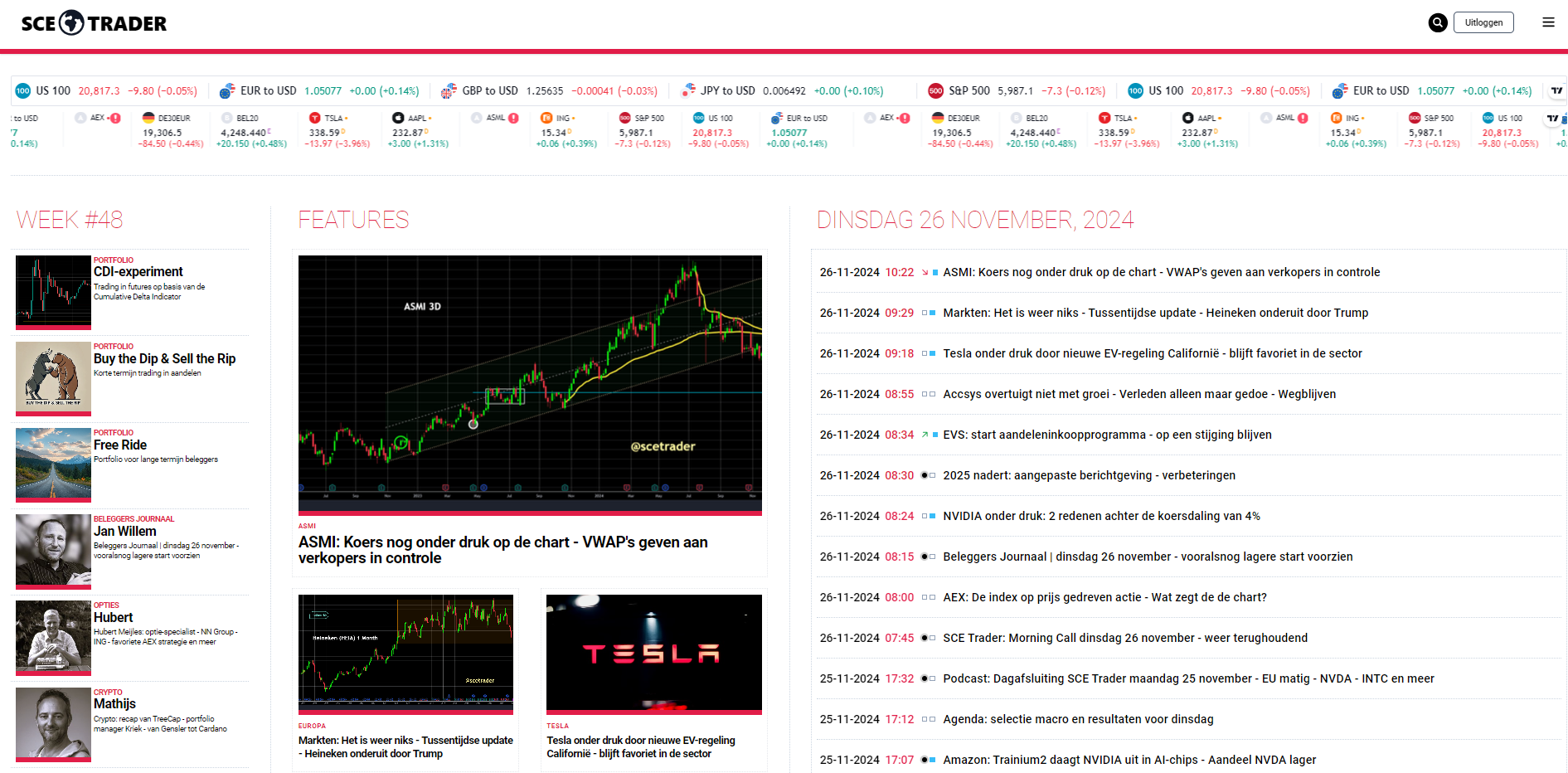
Task: Open the Markten feature card headline
Action: pos(405,746)
